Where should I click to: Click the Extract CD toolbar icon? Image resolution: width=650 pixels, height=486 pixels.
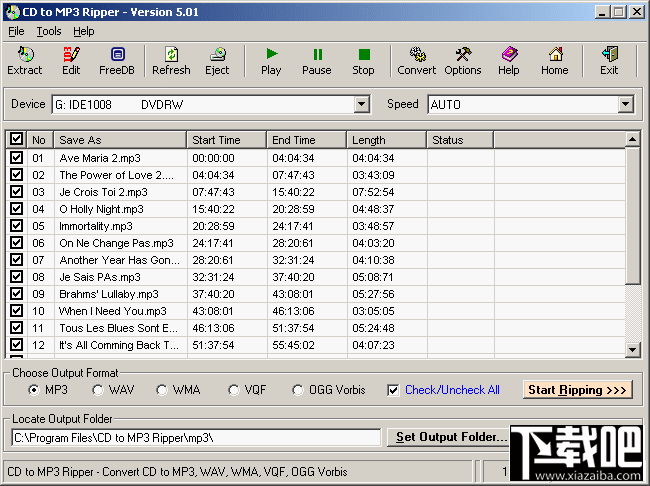[x=25, y=61]
